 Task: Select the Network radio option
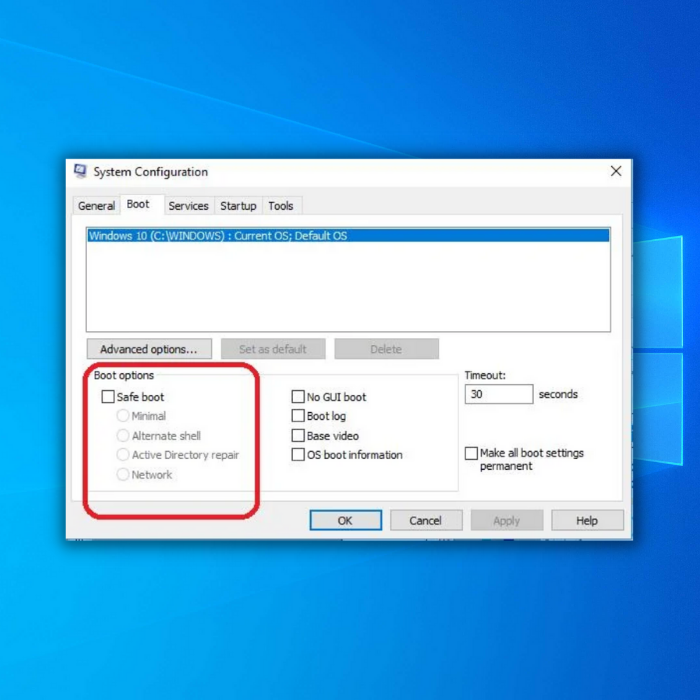(123, 475)
